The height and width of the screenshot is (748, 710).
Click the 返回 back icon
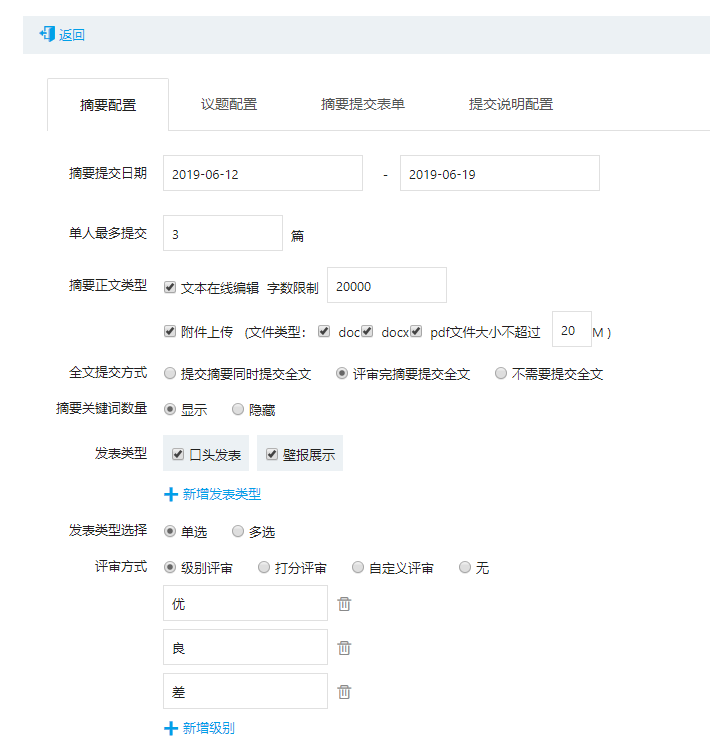point(47,34)
